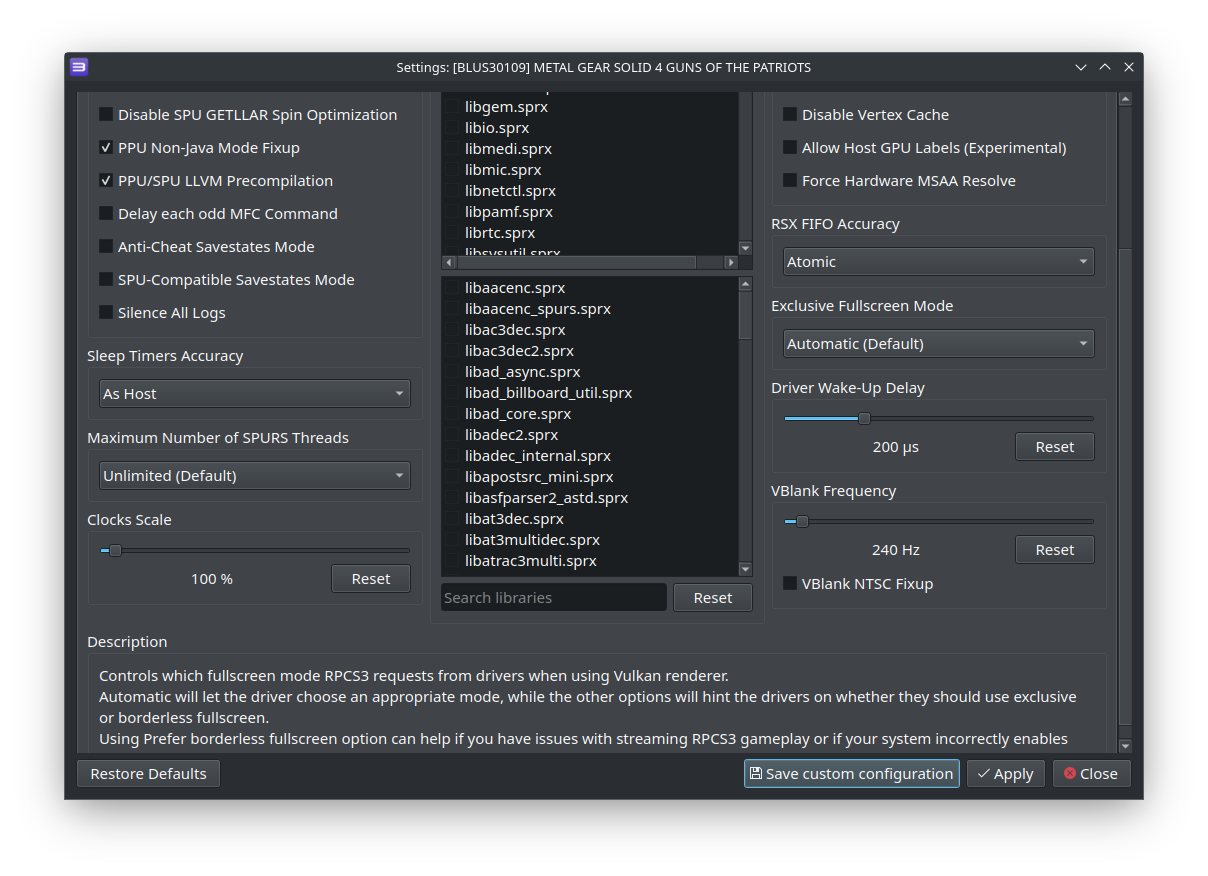The image size is (1208, 876).
Task: Check libio.sprx library checkbox
Action: click(x=453, y=128)
